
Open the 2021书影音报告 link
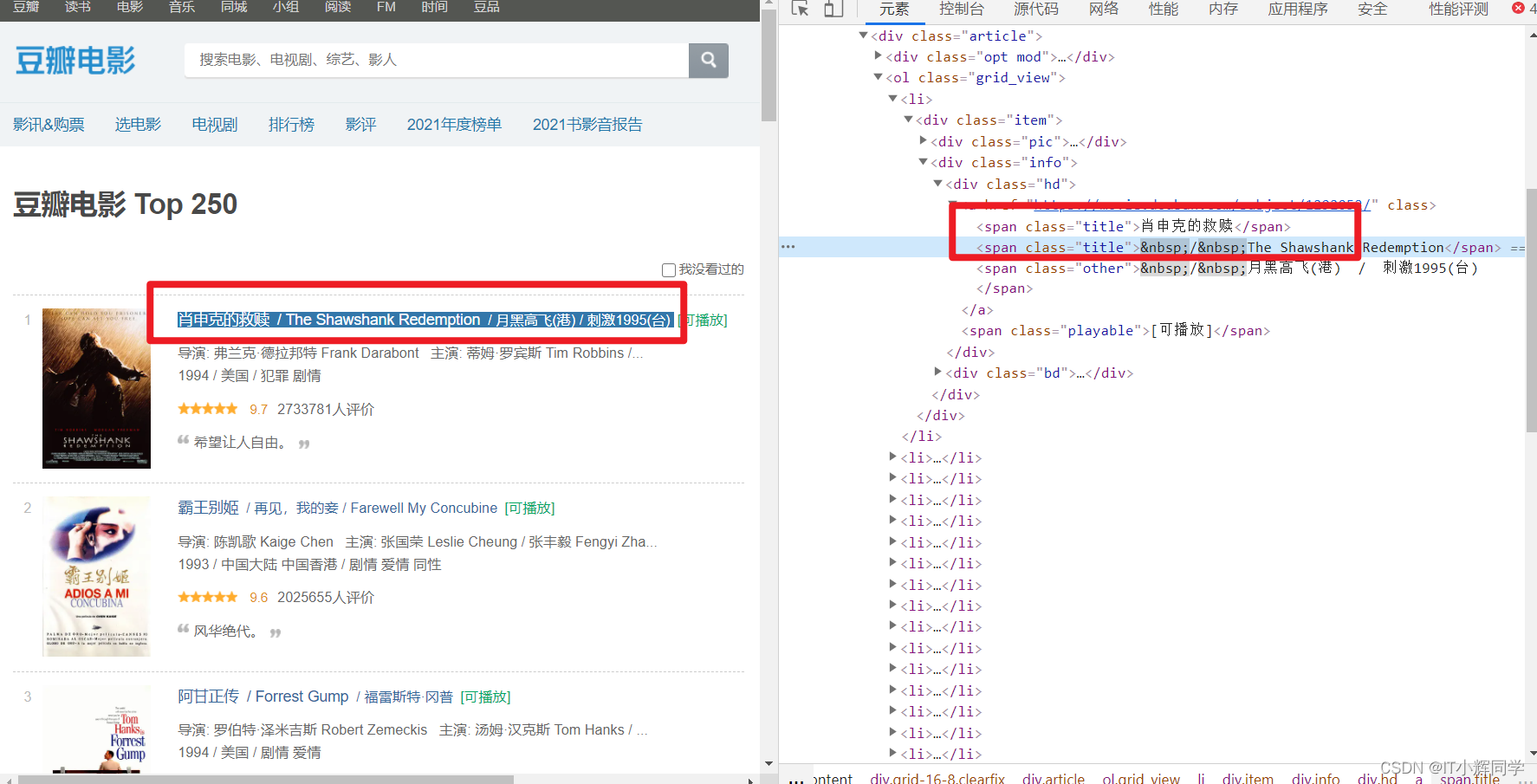[587, 125]
